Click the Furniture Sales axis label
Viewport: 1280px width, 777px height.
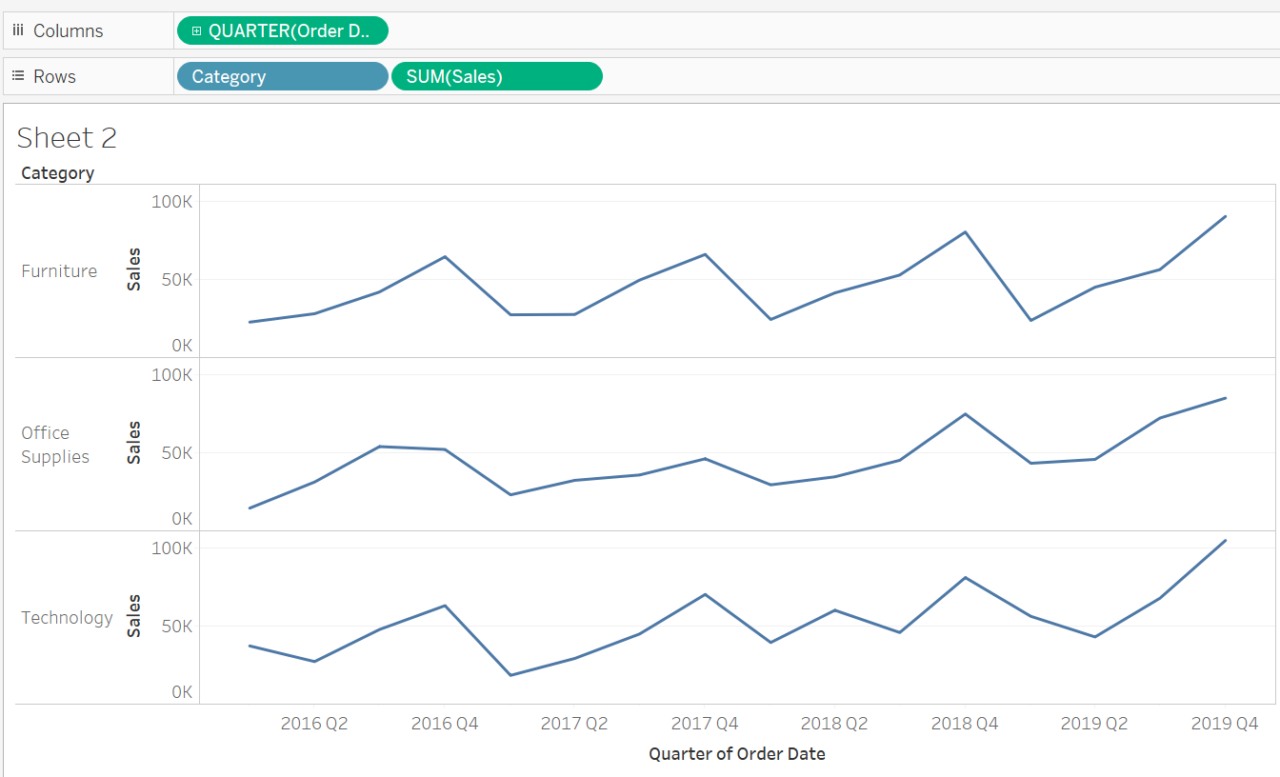click(133, 267)
